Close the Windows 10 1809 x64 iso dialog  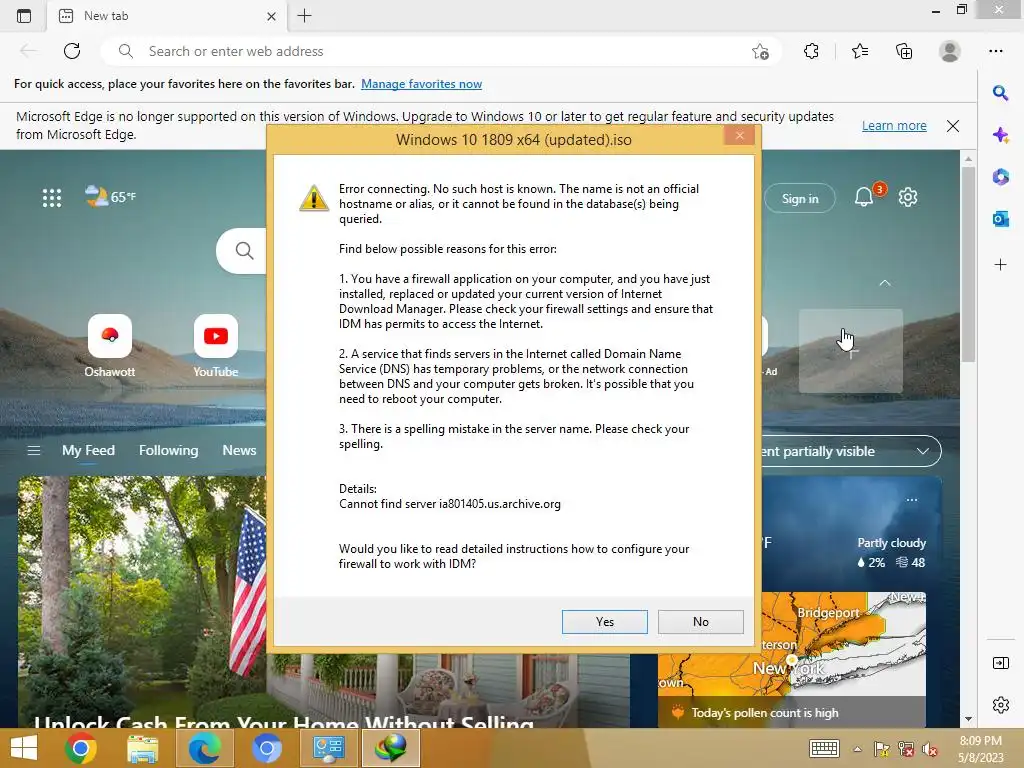point(739,135)
